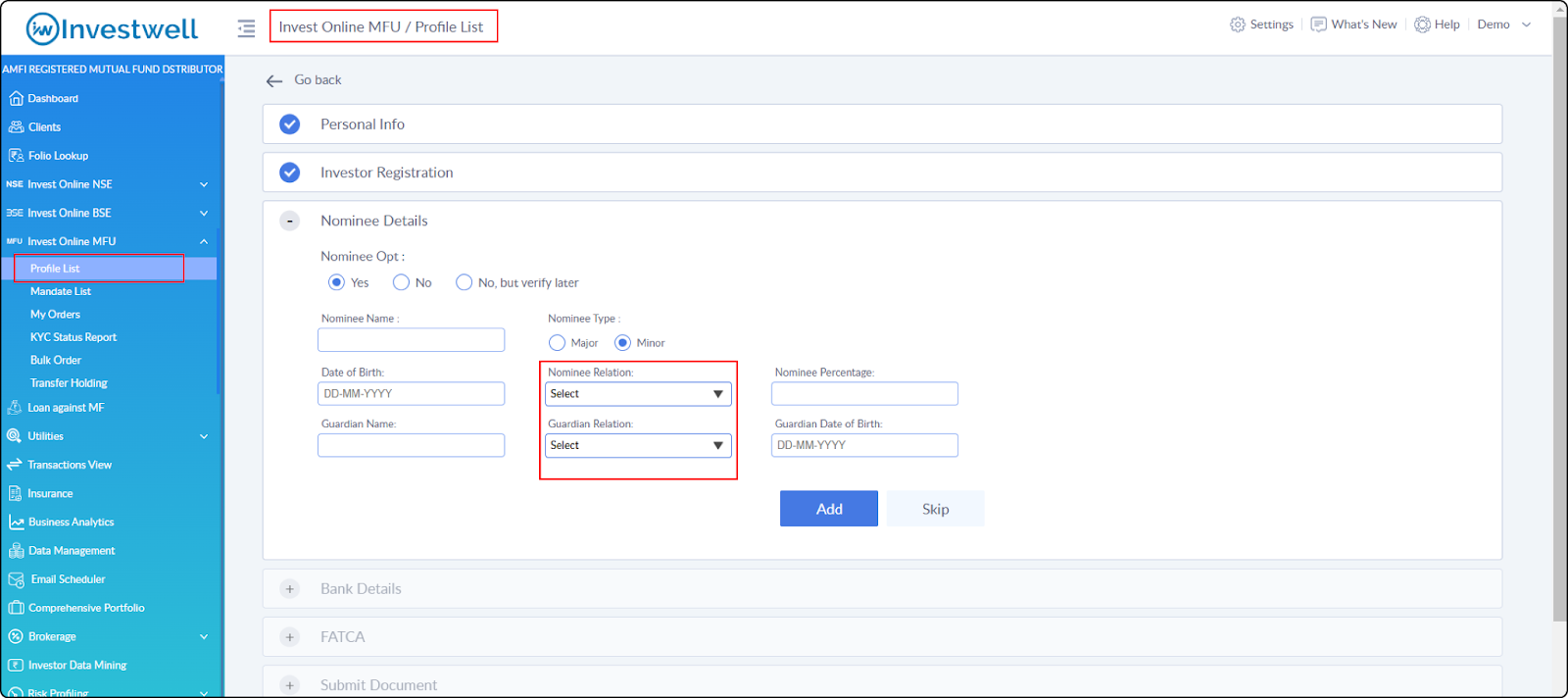Click the Insurance icon in sidebar

point(15,493)
